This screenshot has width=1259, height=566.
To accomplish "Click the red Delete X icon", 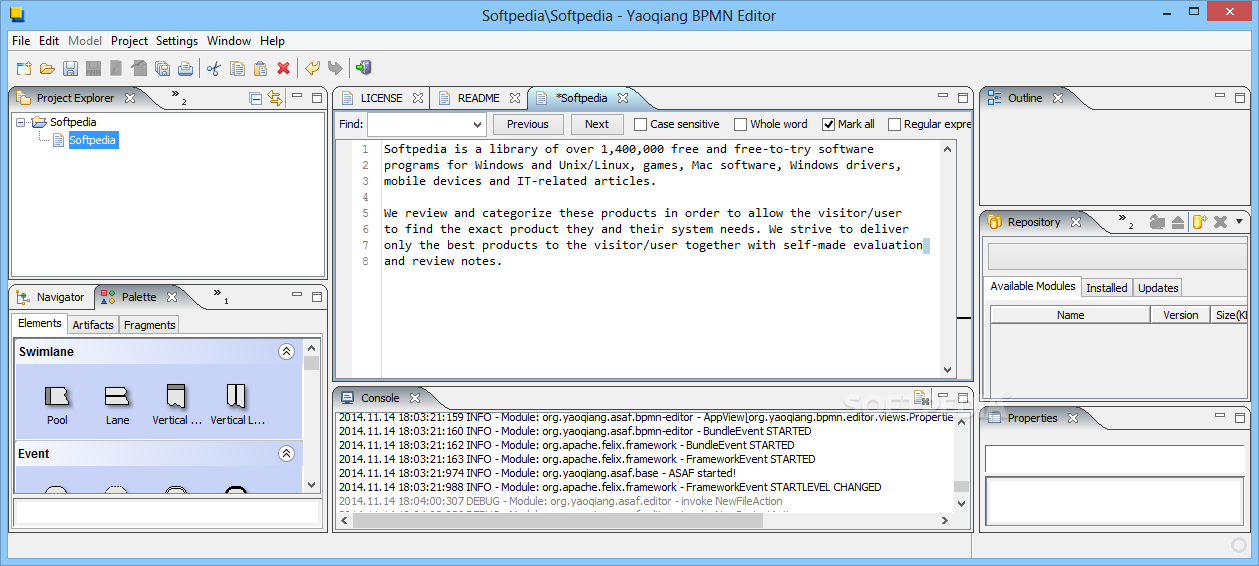I will pos(283,68).
